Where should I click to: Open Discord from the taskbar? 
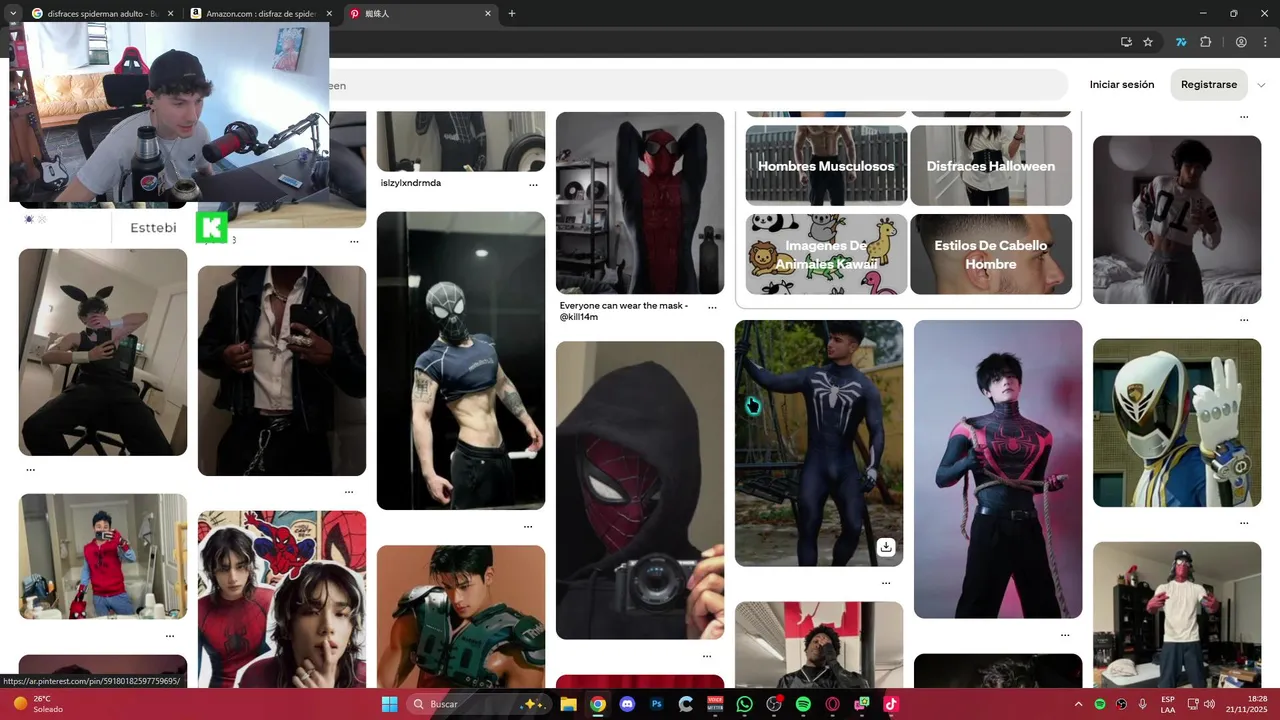(x=627, y=704)
